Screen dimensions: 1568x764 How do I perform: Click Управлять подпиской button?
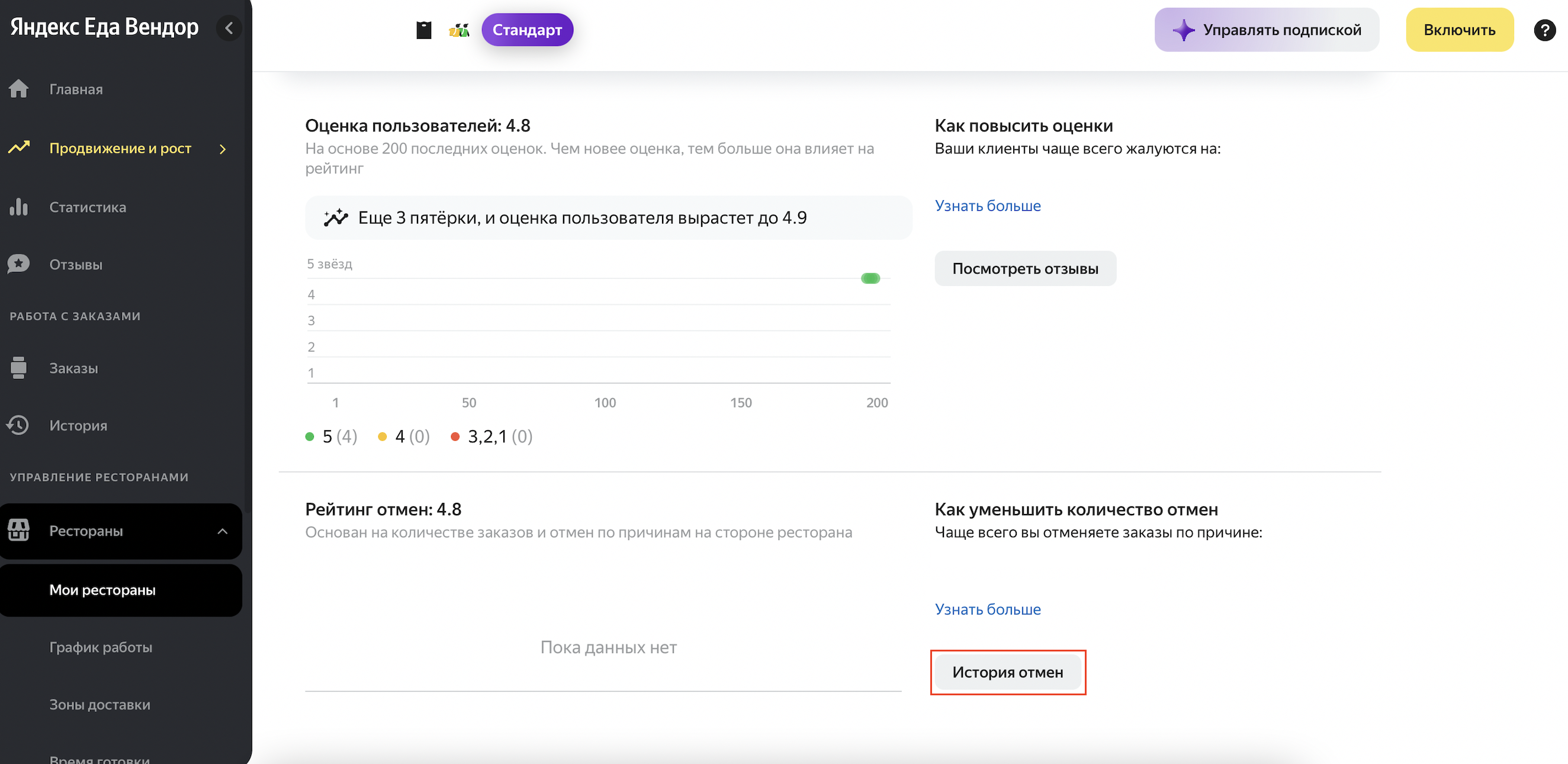1266,30
